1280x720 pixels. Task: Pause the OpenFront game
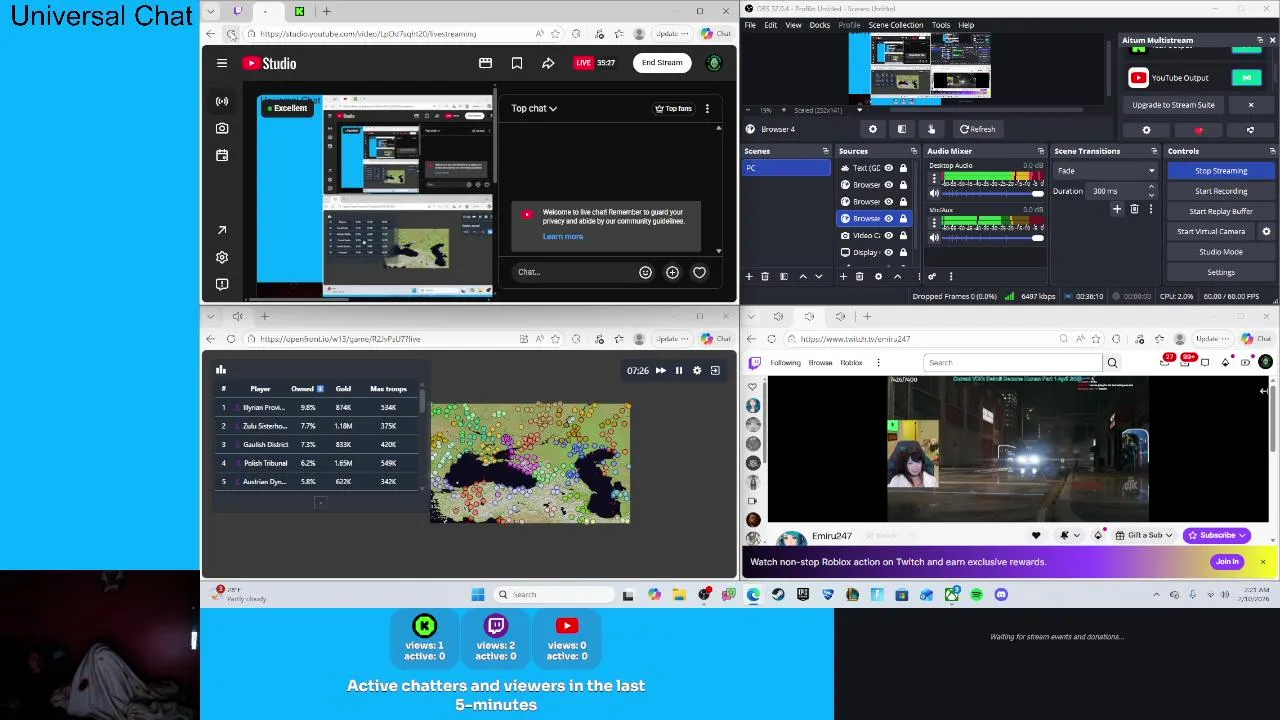point(679,370)
